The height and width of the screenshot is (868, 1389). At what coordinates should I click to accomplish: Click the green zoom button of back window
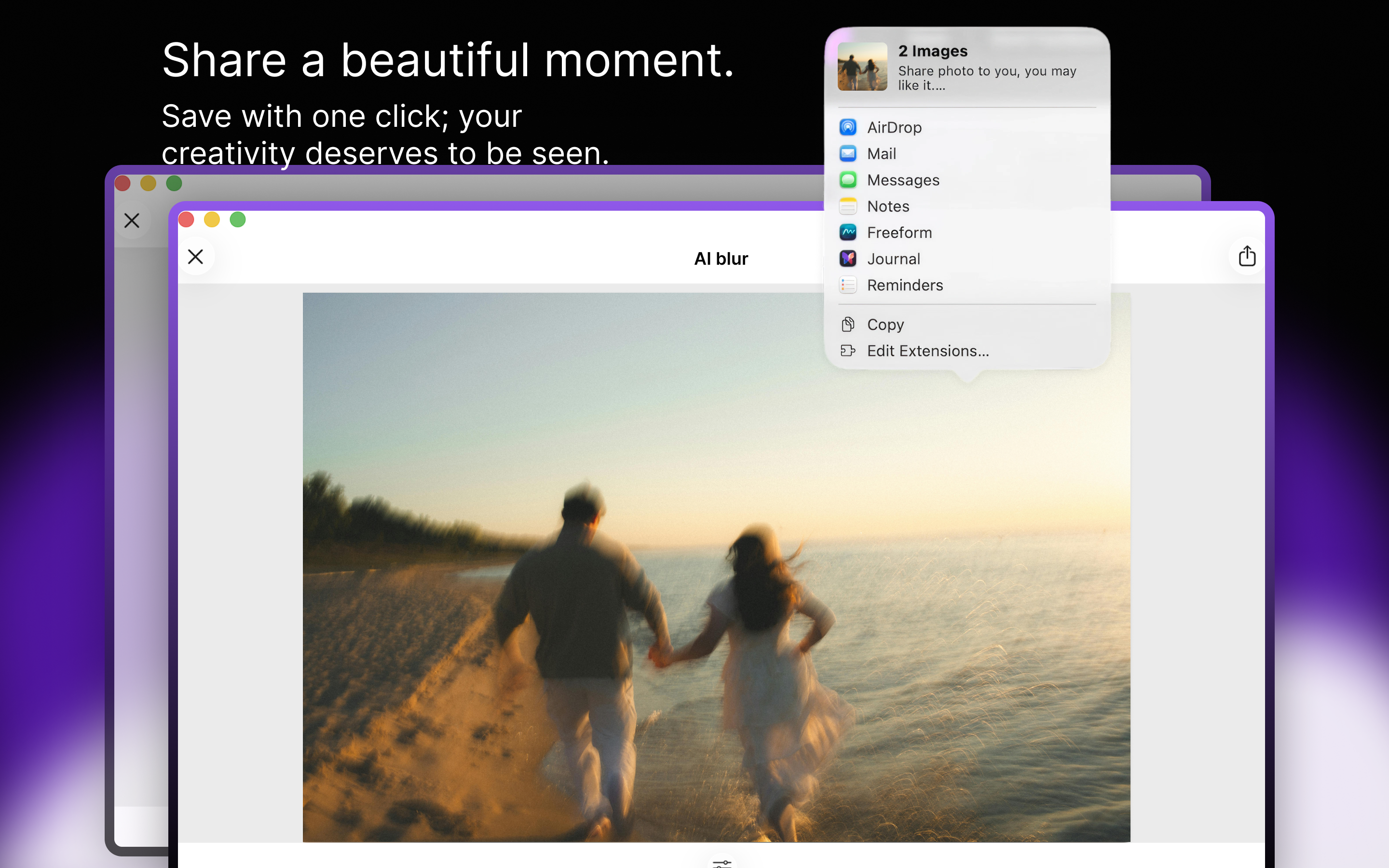174,183
